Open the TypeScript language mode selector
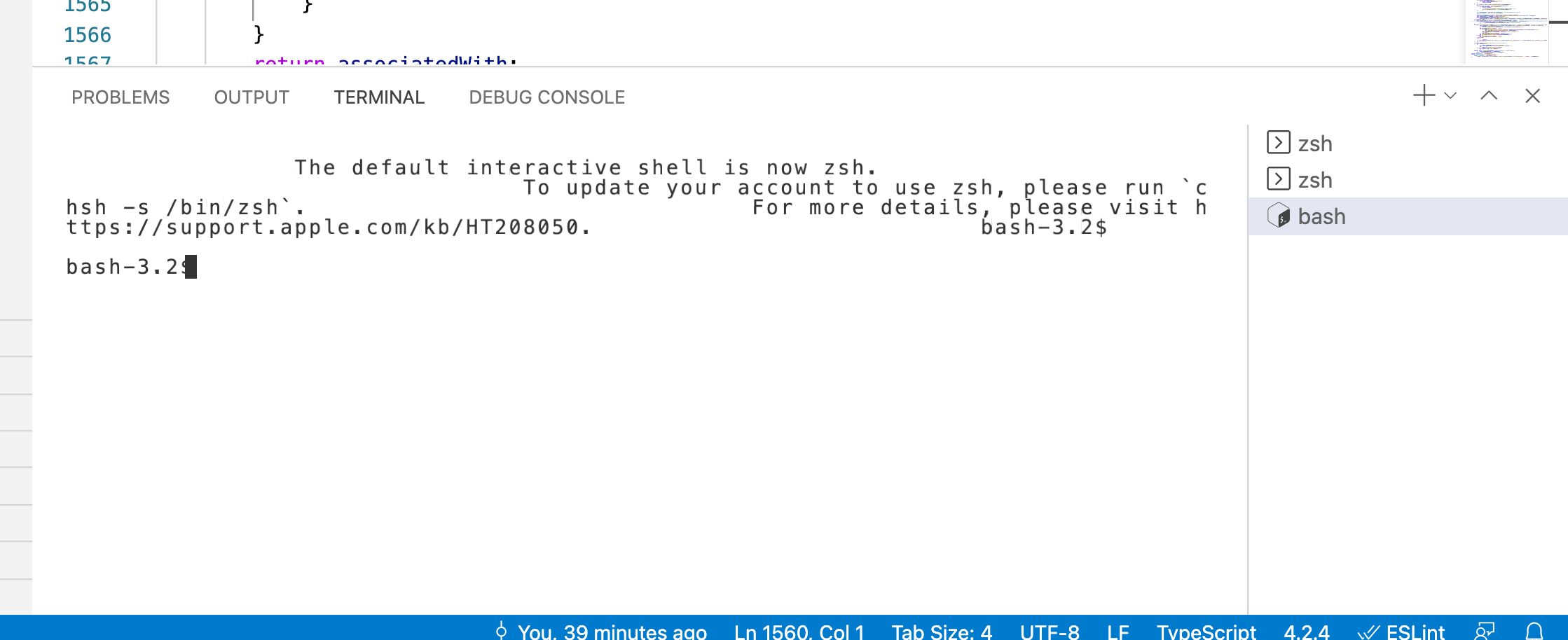This screenshot has width=1568, height=640. (1206, 632)
